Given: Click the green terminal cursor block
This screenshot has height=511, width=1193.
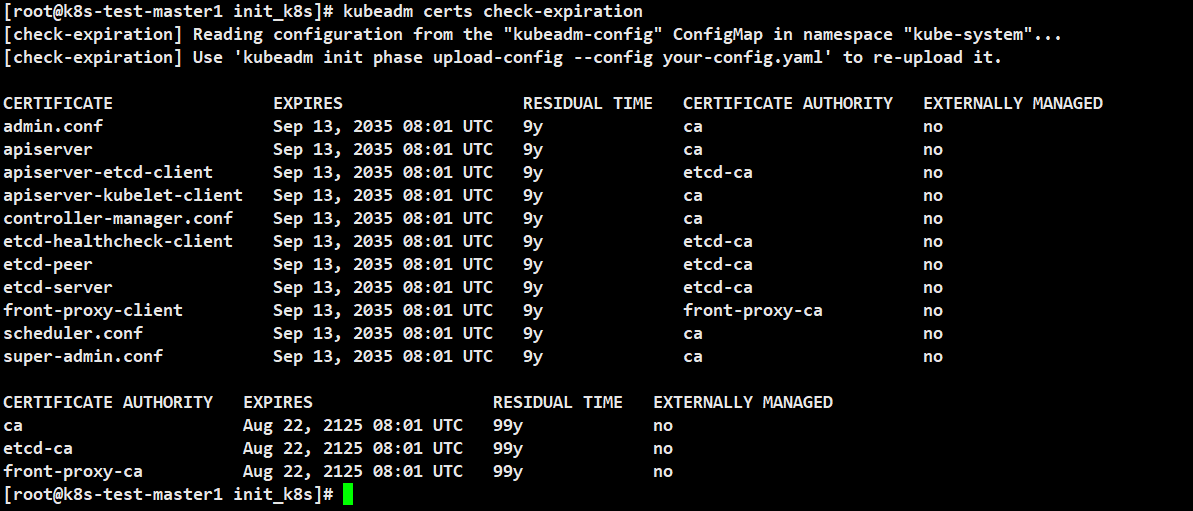Looking at the screenshot, I should click(348, 494).
